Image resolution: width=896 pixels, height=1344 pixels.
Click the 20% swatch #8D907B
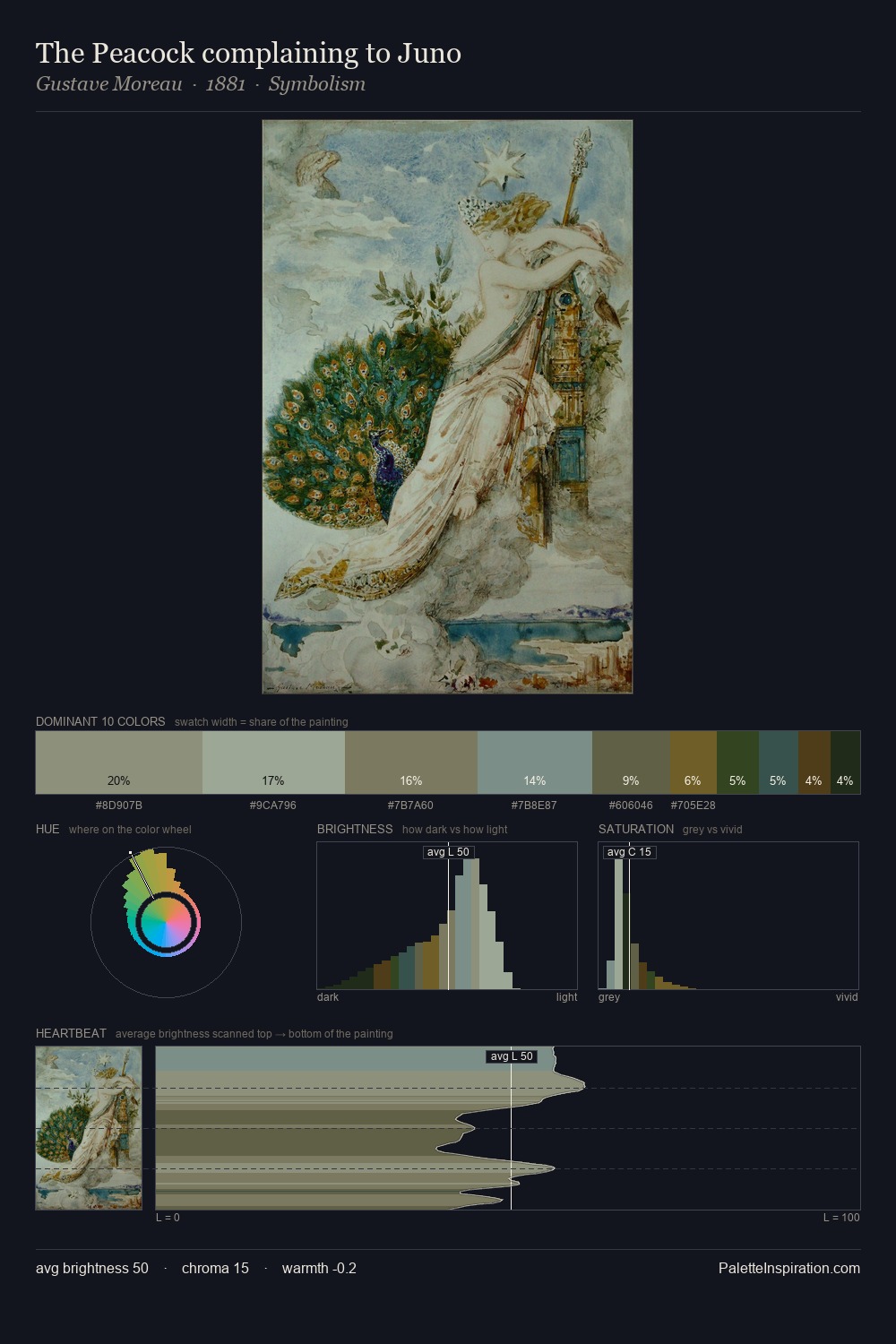pos(119,762)
